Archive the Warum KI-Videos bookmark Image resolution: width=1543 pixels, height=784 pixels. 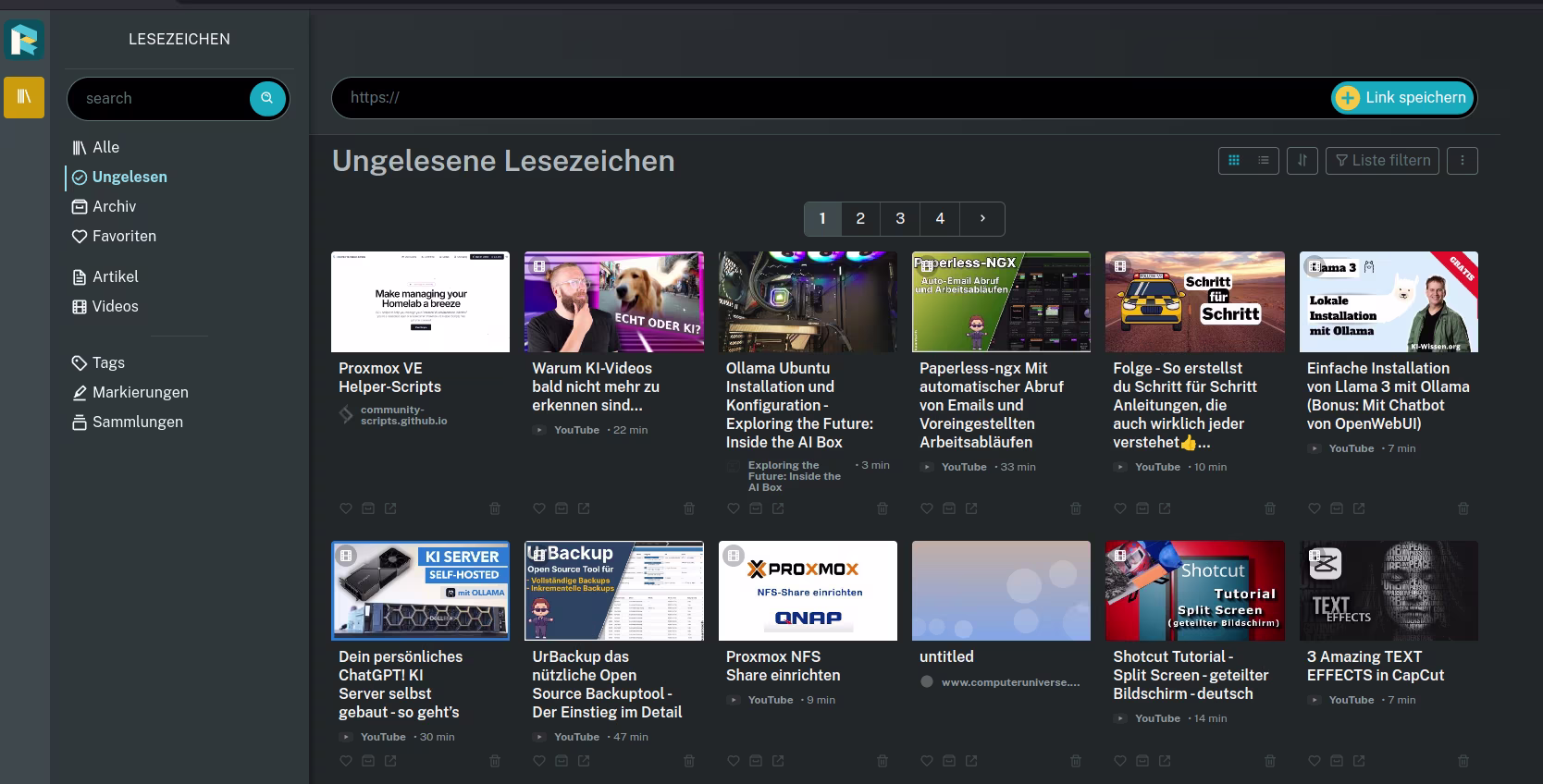[x=562, y=508]
